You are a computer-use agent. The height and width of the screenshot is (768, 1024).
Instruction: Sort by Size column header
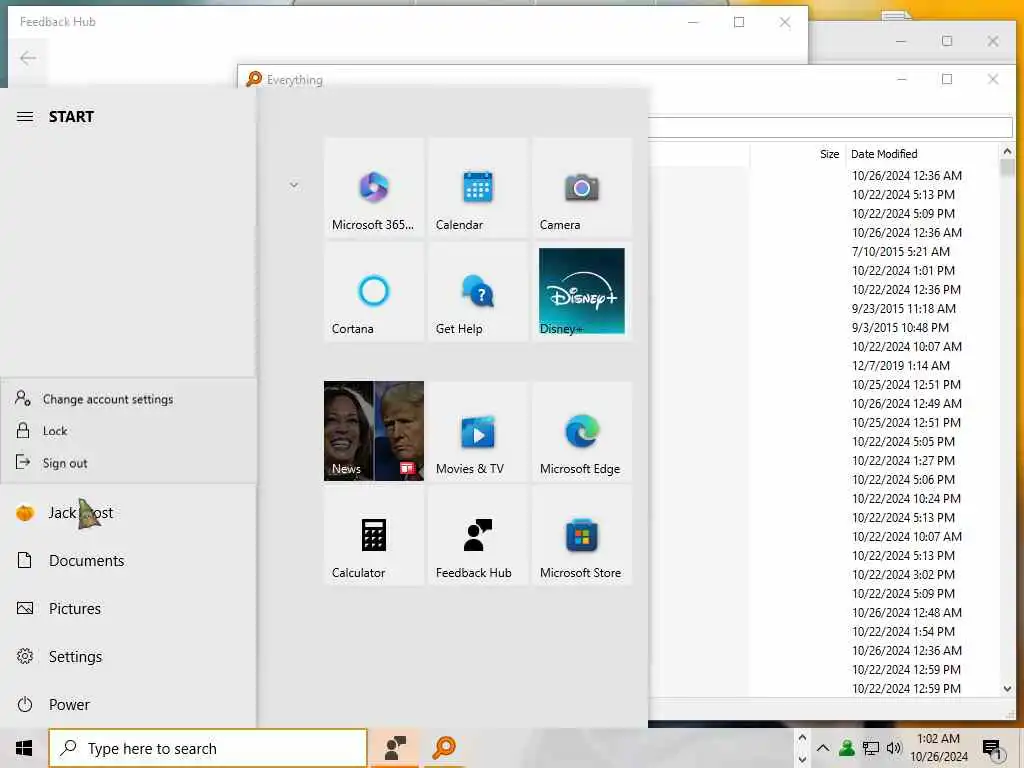point(829,154)
